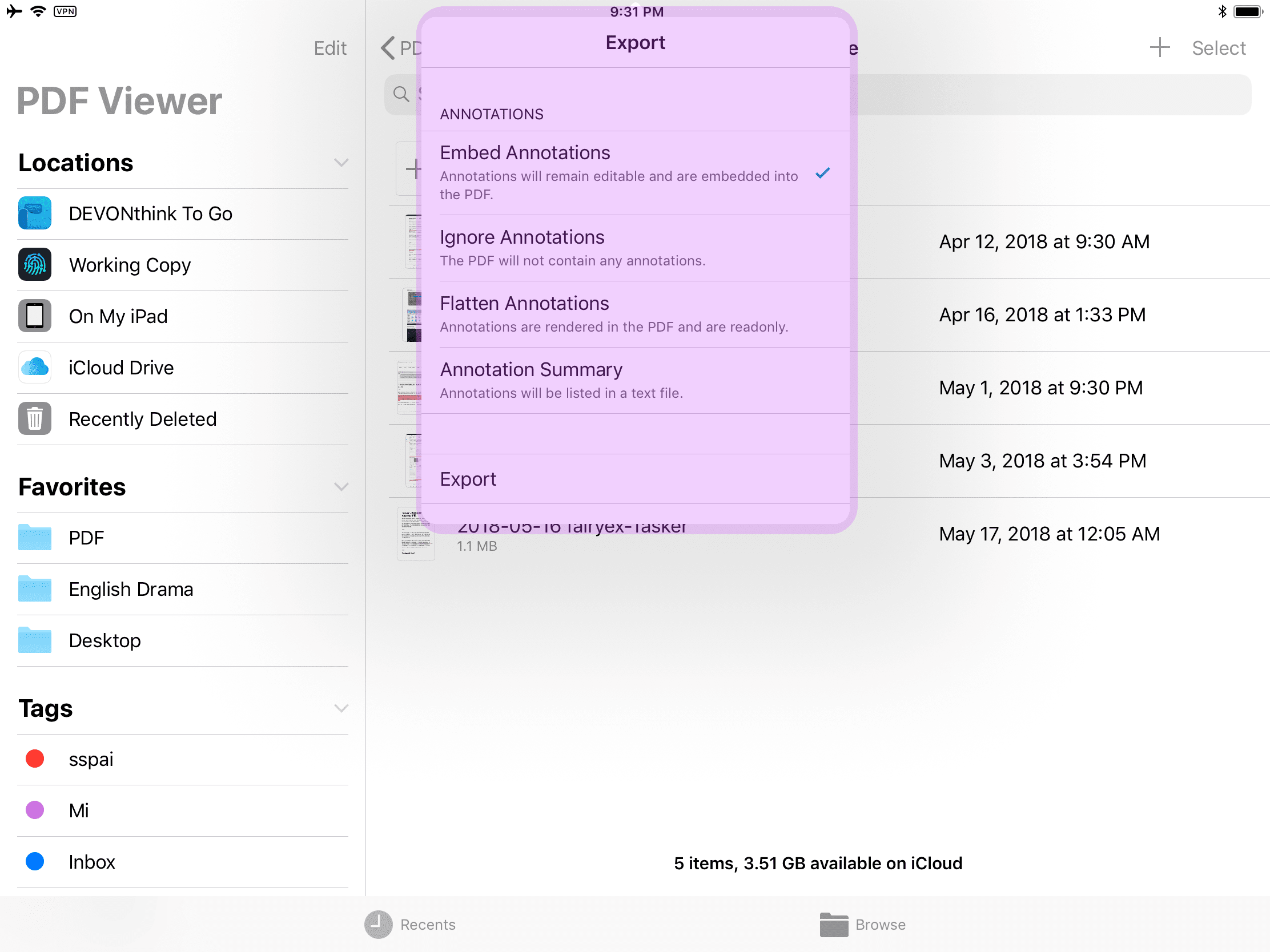Open the Working Copy fingerprint icon

34,265
